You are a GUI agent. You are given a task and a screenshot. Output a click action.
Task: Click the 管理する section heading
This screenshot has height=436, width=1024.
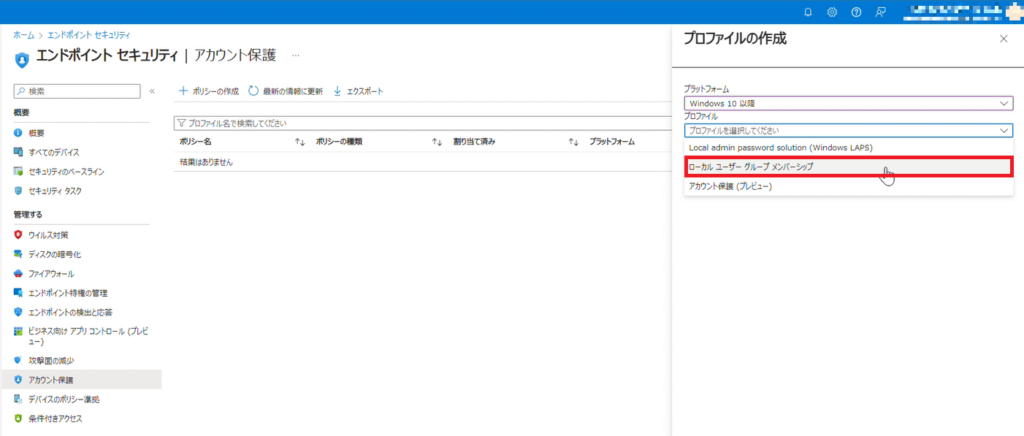(28, 214)
